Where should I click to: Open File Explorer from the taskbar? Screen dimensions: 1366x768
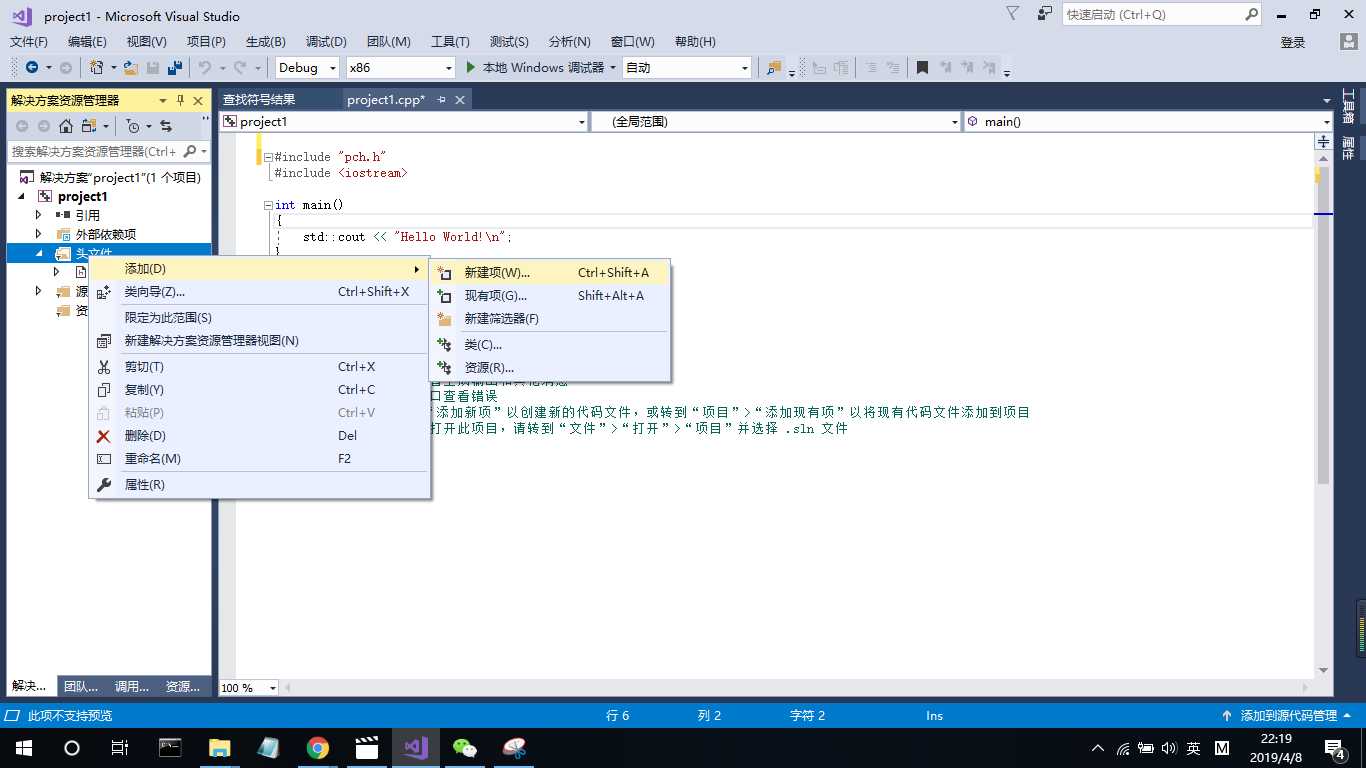(219, 748)
